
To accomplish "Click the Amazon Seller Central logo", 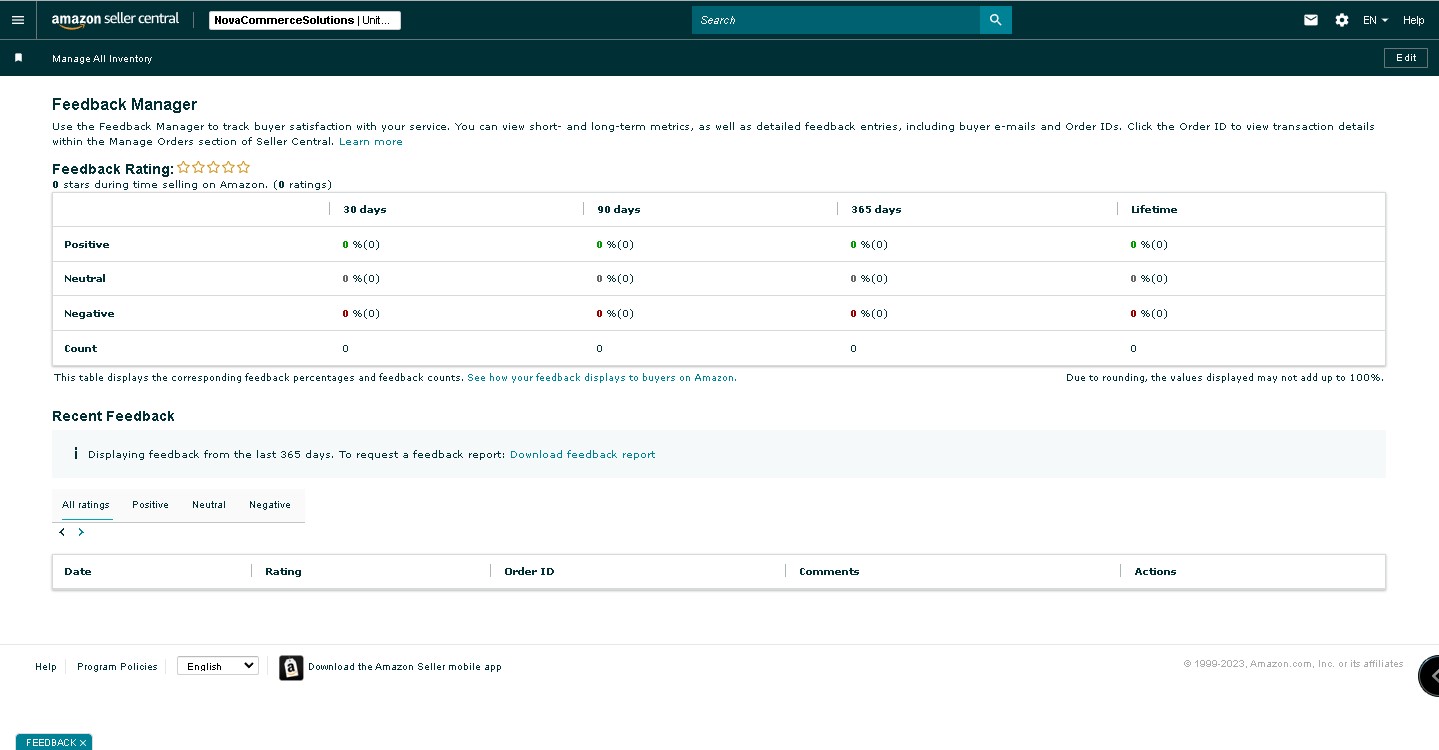I will coord(115,20).
